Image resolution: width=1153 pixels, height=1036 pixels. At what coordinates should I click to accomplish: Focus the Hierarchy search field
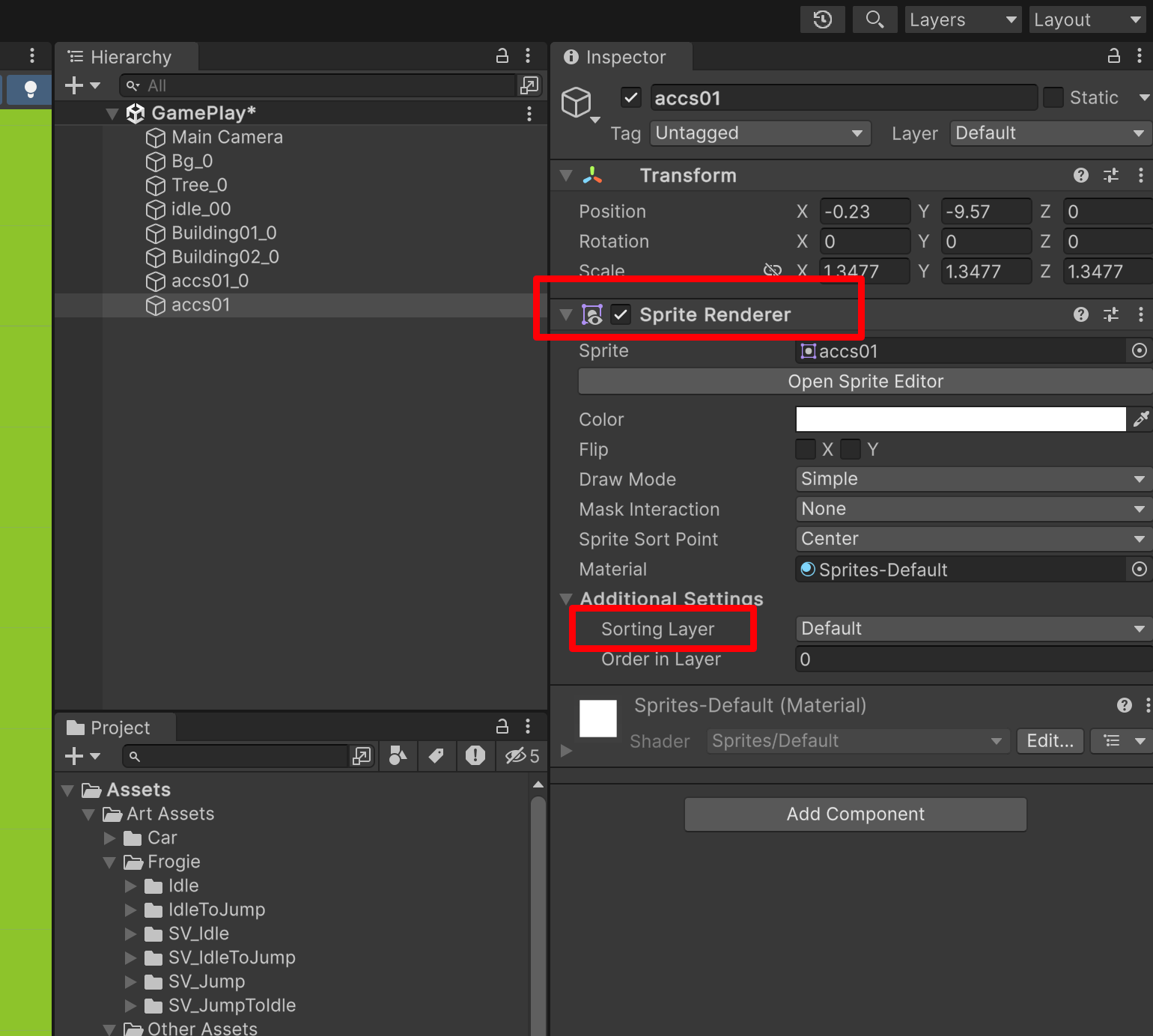(x=318, y=85)
